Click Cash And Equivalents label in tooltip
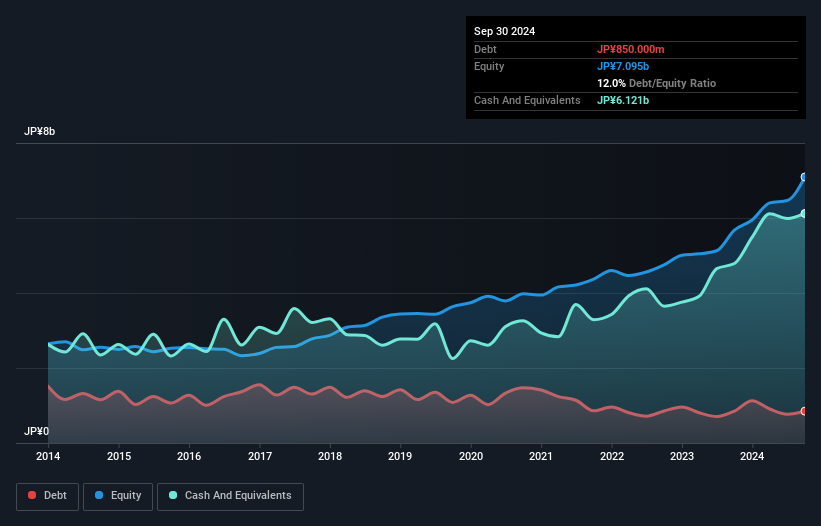Image resolution: width=821 pixels, height=526 pixels. coord(527,100)
